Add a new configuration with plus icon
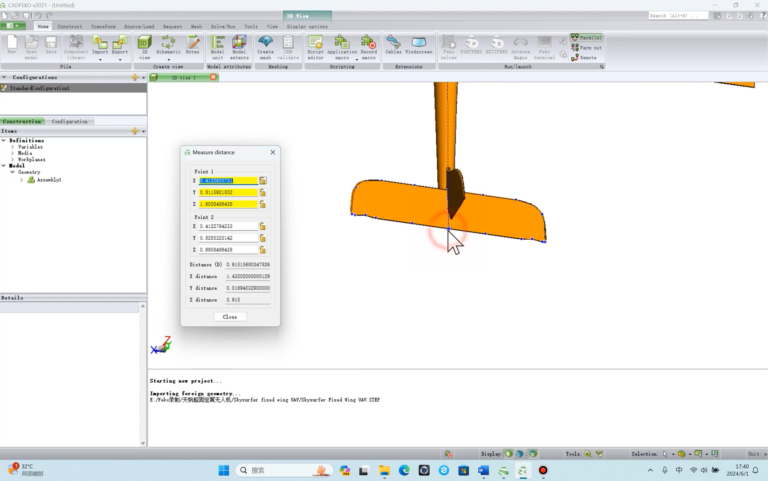The height and width of the screenshot is (481, 768). (135, 77)
